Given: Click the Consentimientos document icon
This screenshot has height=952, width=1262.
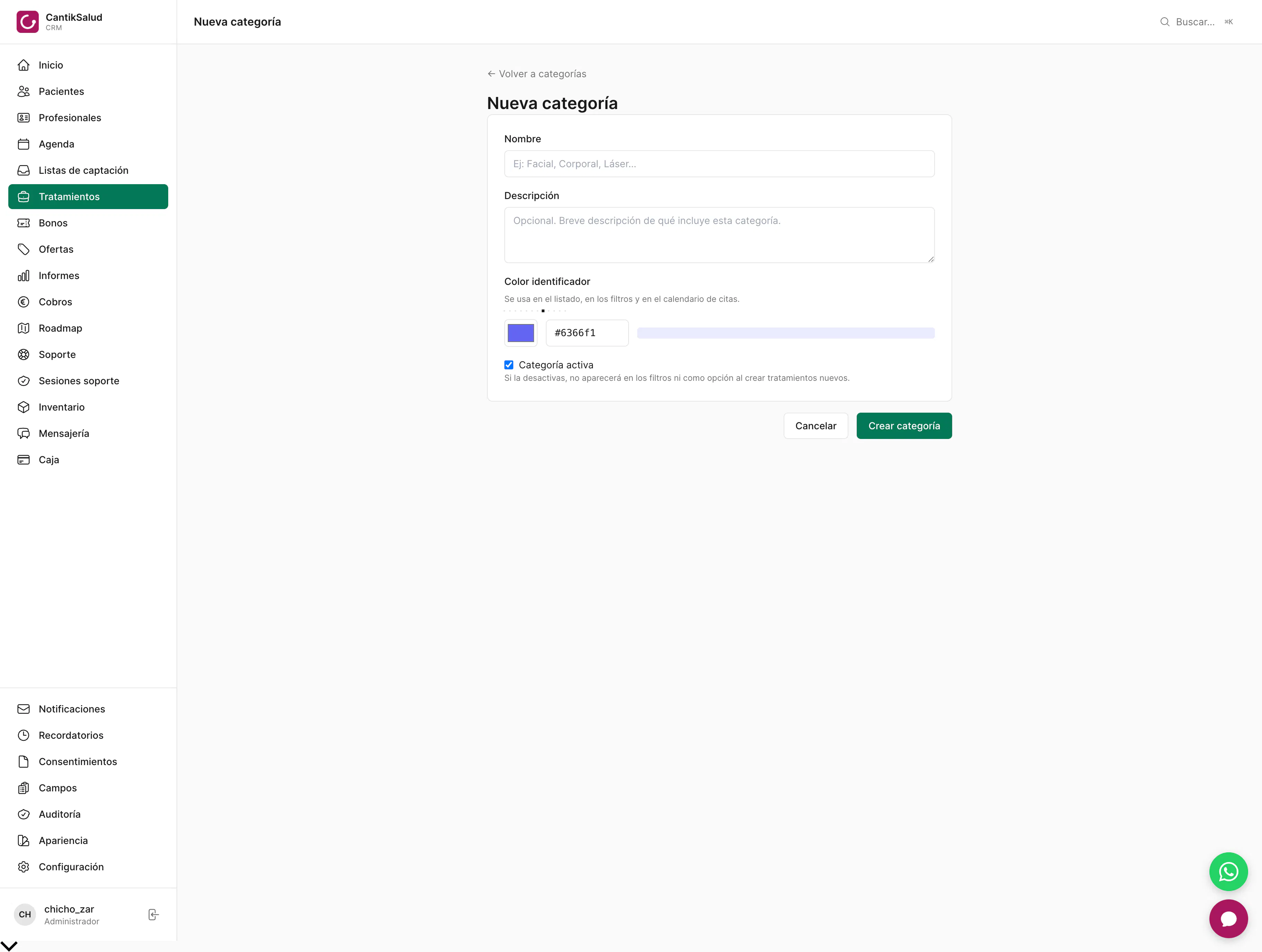Looking at the screenshot, I should [24, 761].
